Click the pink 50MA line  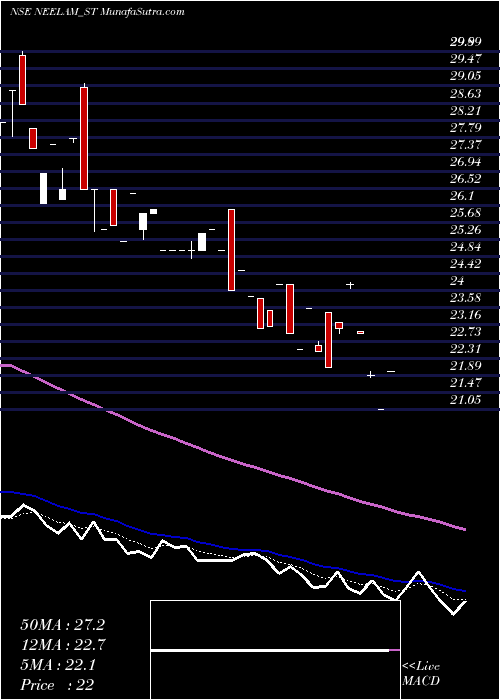pos(232,460)
